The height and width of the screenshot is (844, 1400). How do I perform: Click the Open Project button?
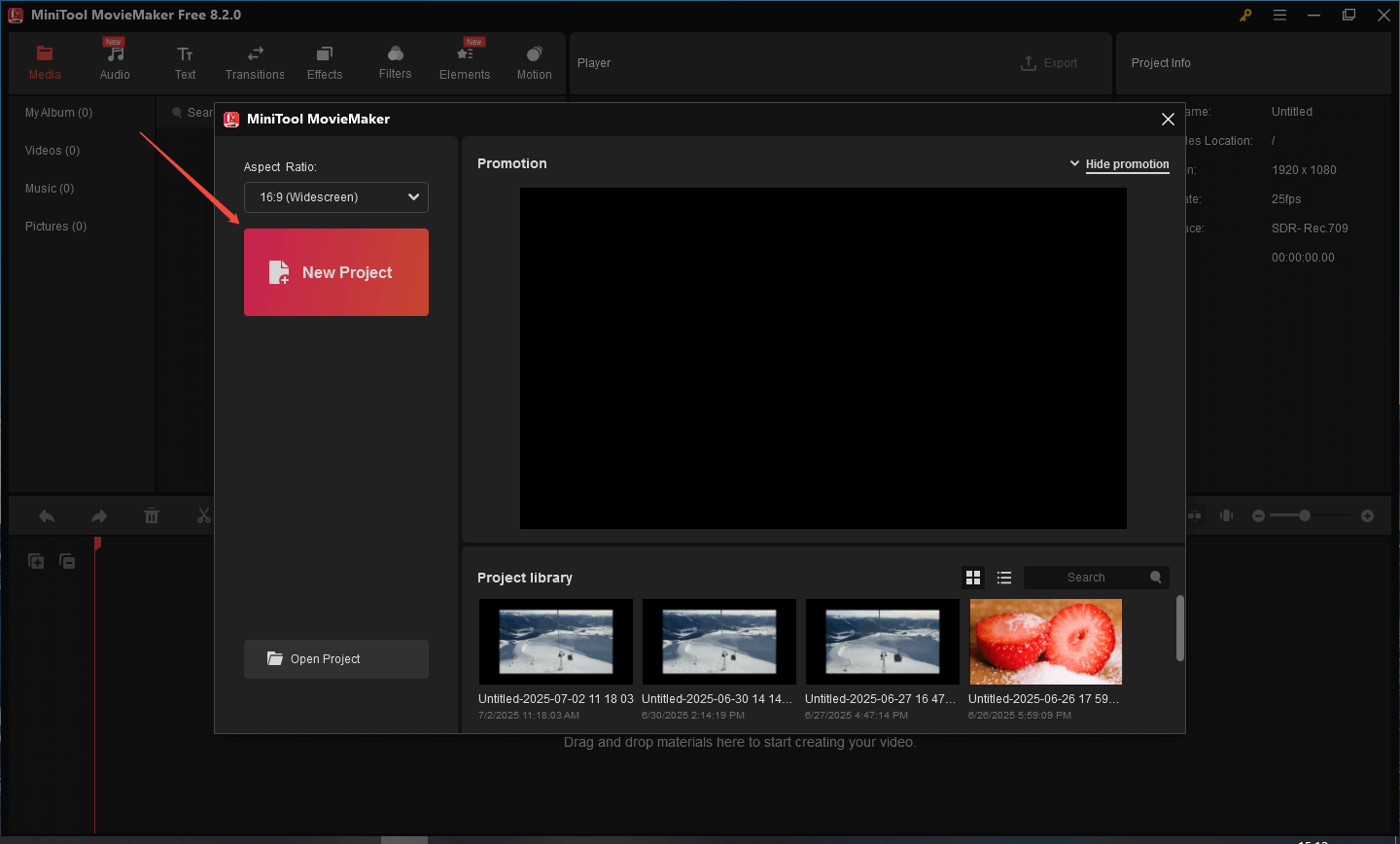click(336, 659)
